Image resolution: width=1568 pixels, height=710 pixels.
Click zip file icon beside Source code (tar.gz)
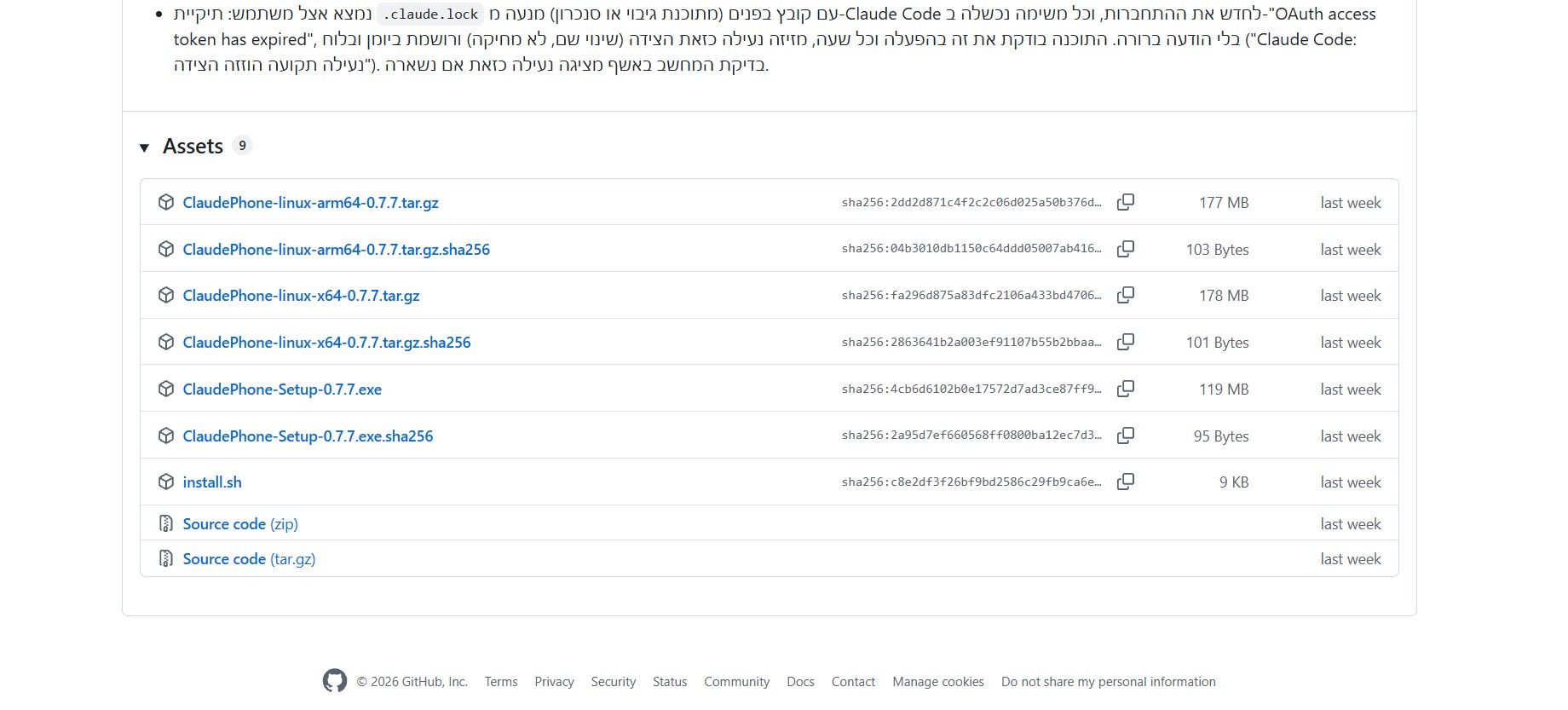click(x=166, y=558)
